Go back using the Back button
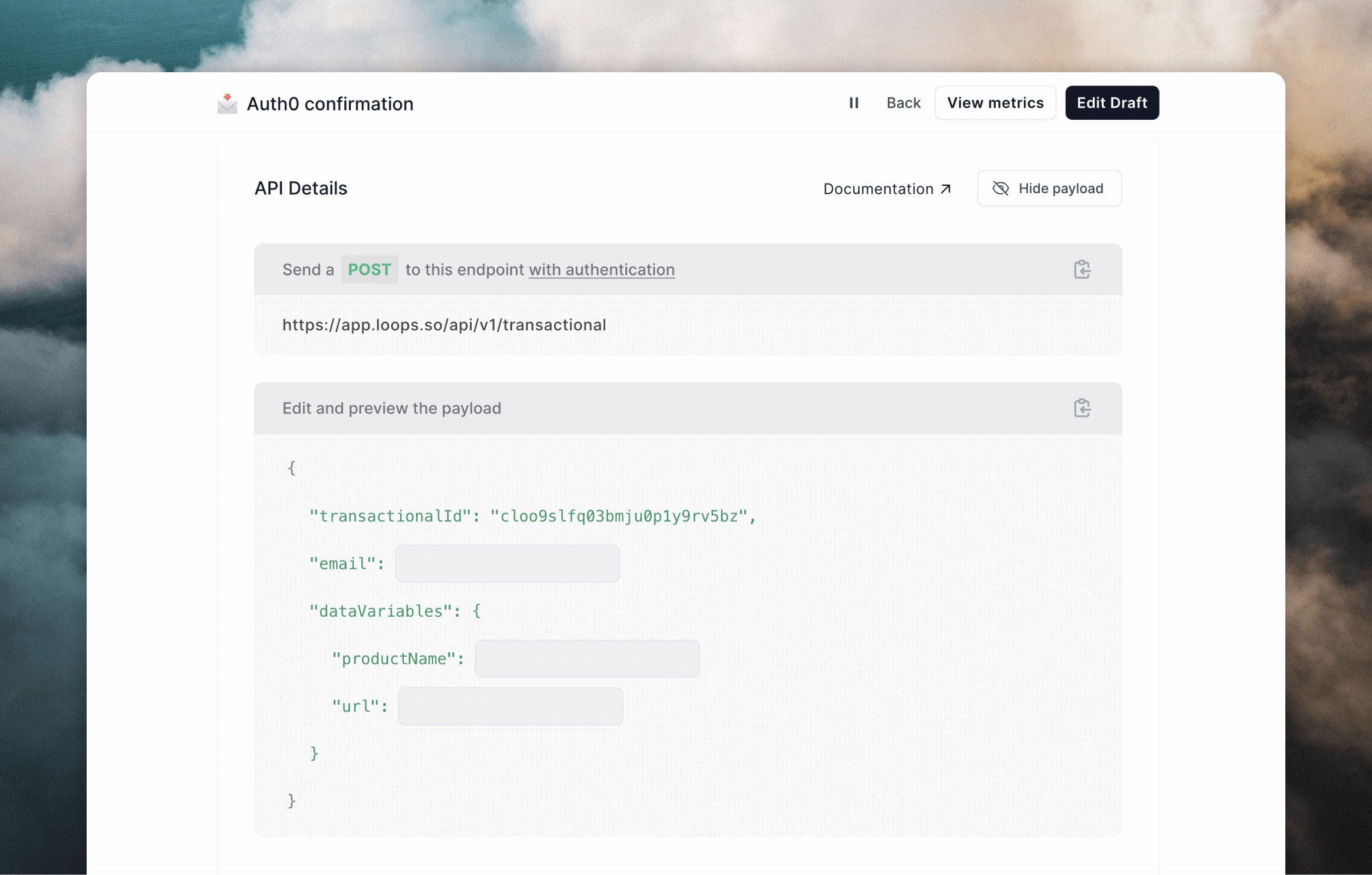 903,103
